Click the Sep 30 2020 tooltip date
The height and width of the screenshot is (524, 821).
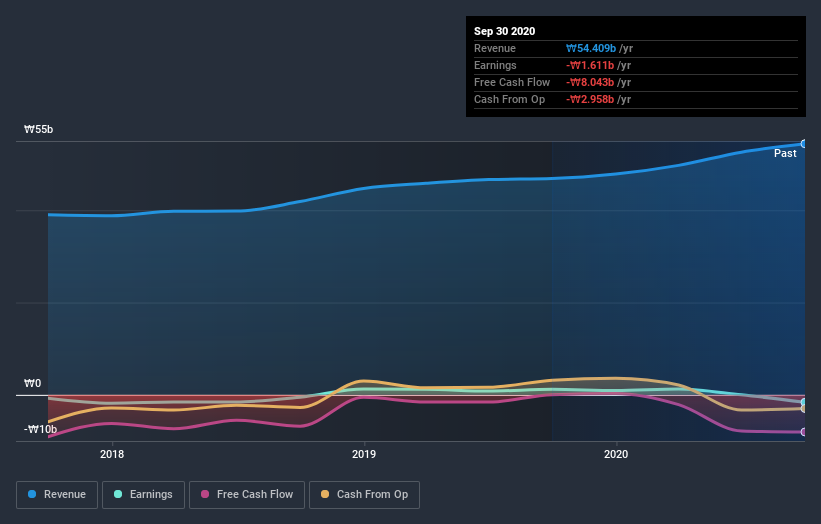[x=505, y=31]
